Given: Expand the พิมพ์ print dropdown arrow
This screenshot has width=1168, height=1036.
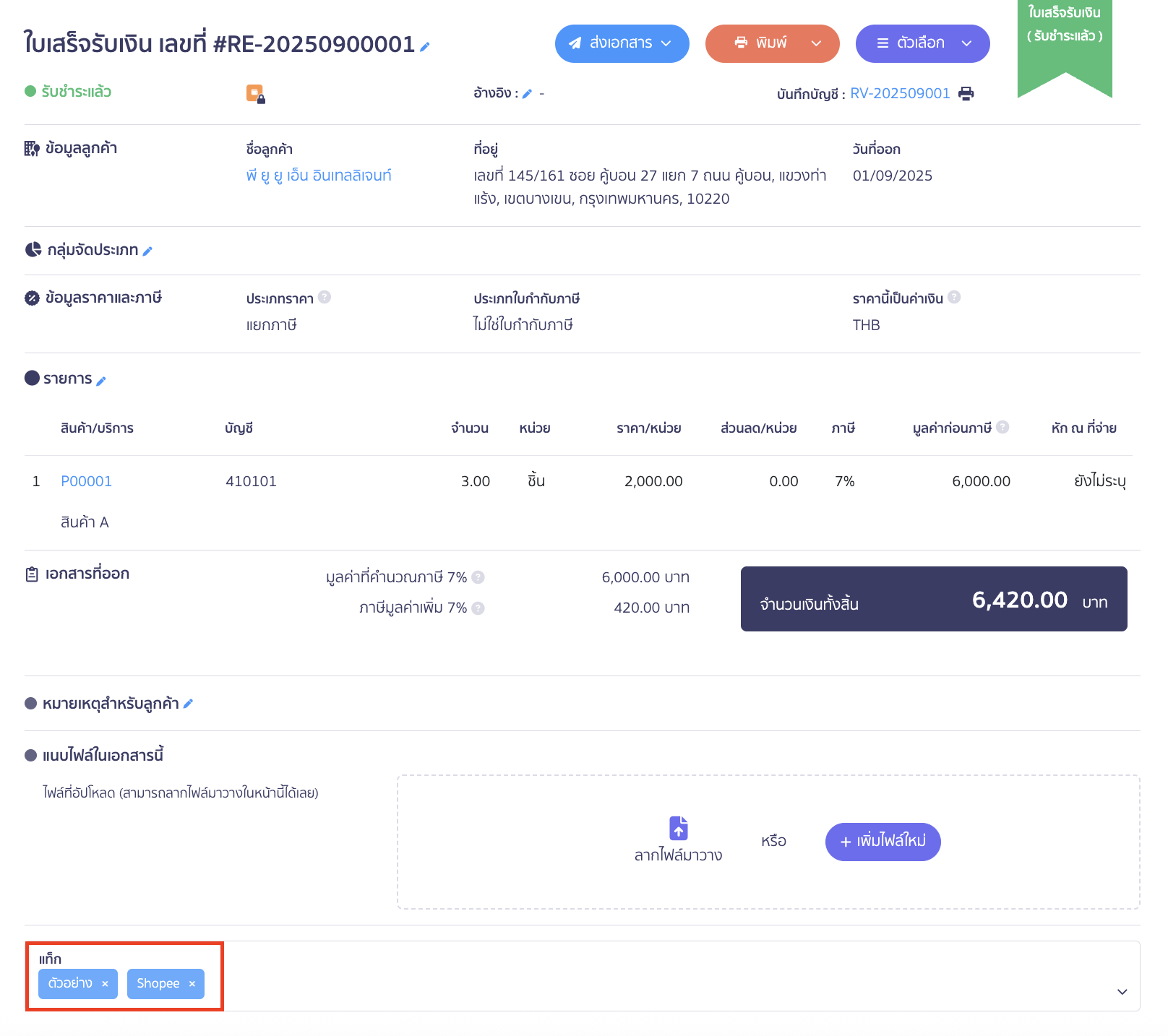Looking at the screenshot, I should [x=817, y=43].
